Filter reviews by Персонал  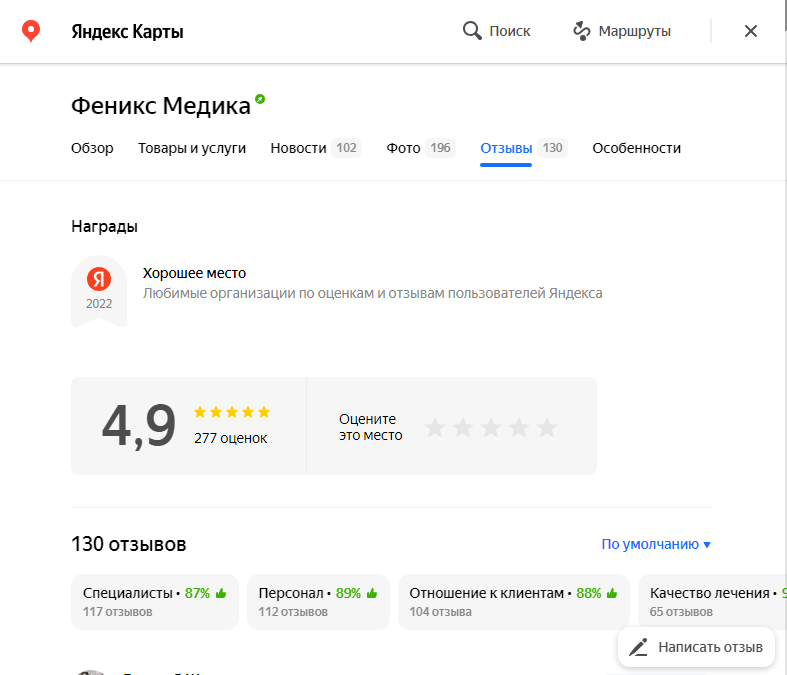point(318,602)
